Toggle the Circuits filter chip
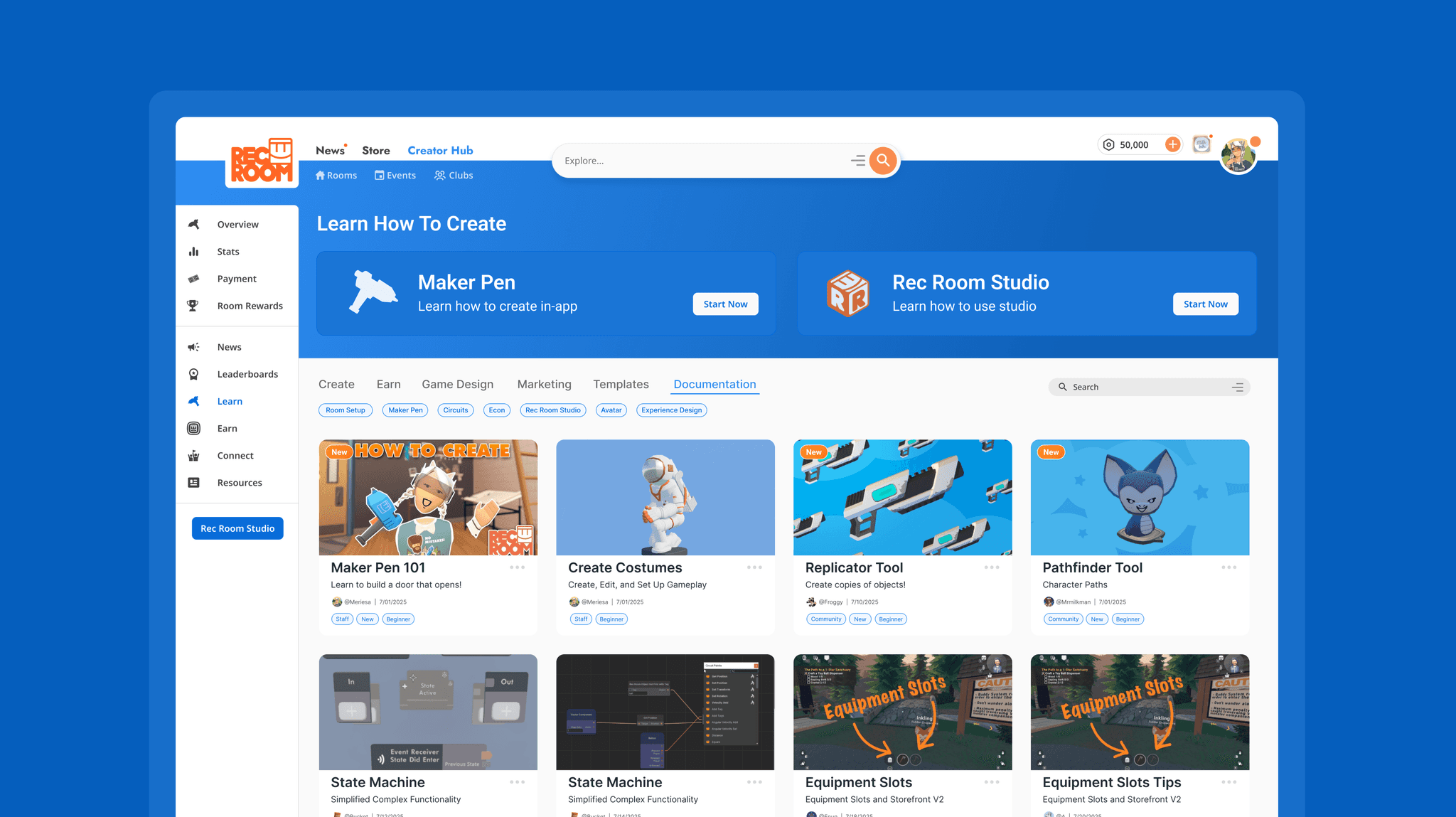This screenshot has height=817, width=1456. [x=456, y=410]
